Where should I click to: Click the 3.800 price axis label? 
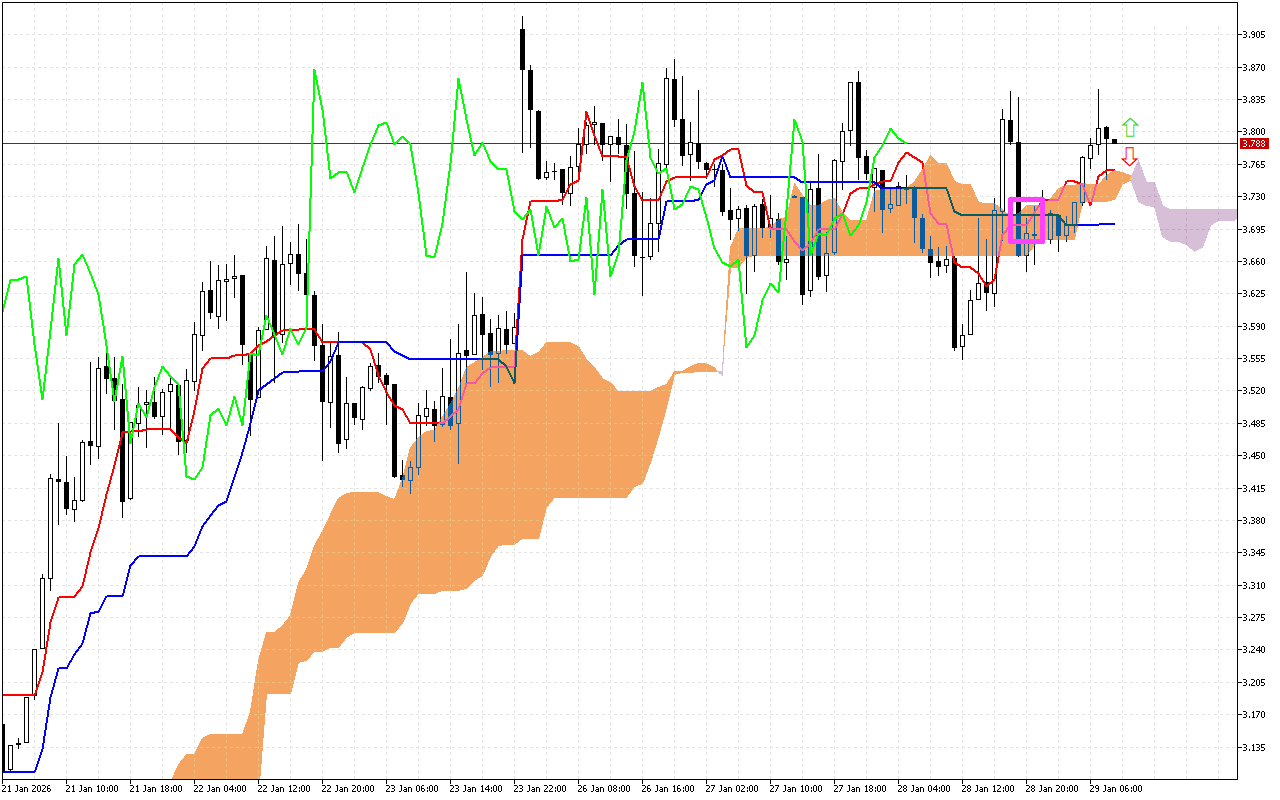pyautogui.click(x=1251, y=132)
